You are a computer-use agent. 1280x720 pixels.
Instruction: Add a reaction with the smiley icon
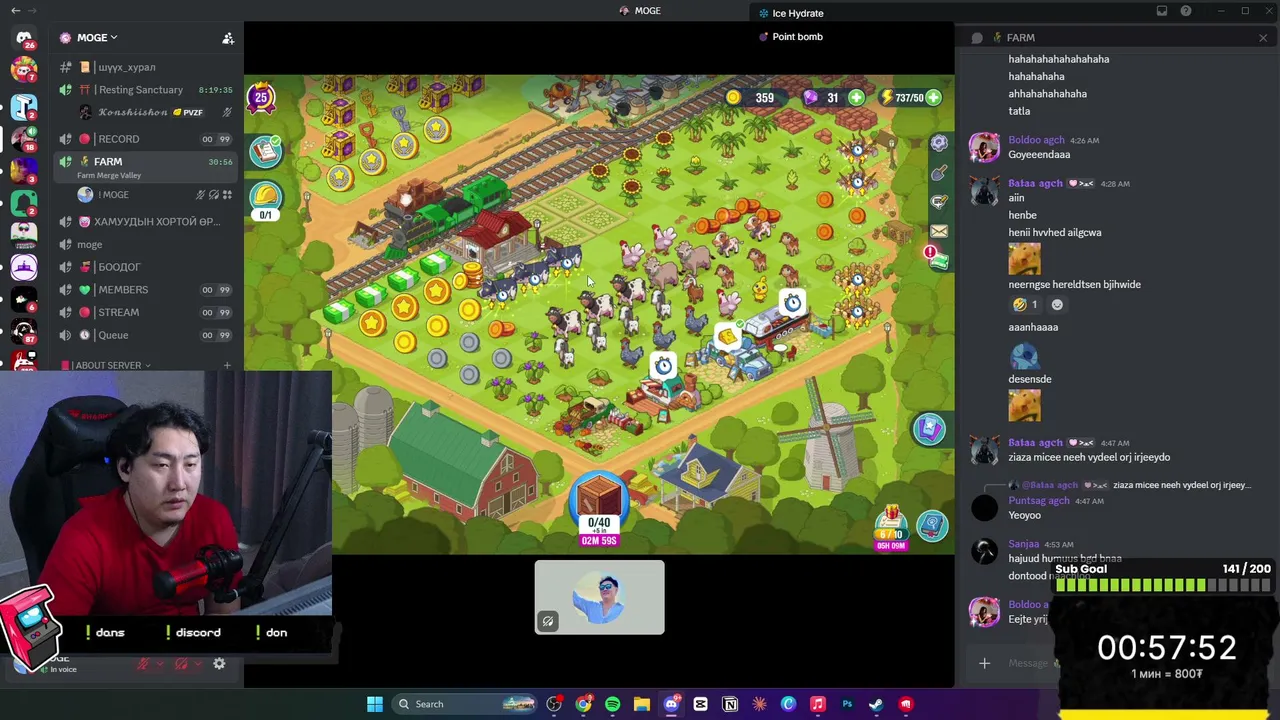[1057, 305]
